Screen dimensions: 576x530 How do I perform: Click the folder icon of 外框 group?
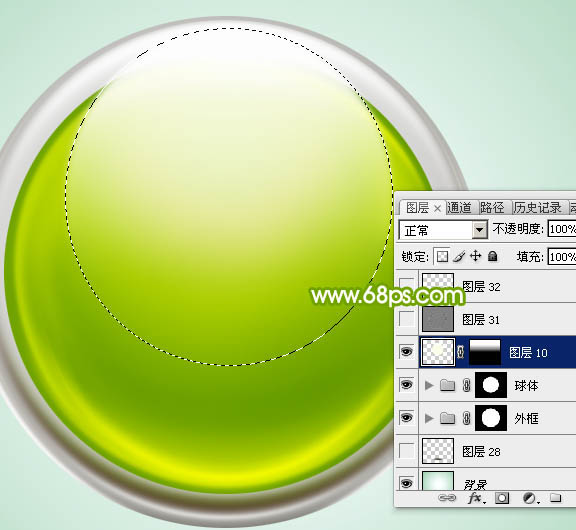447,418
